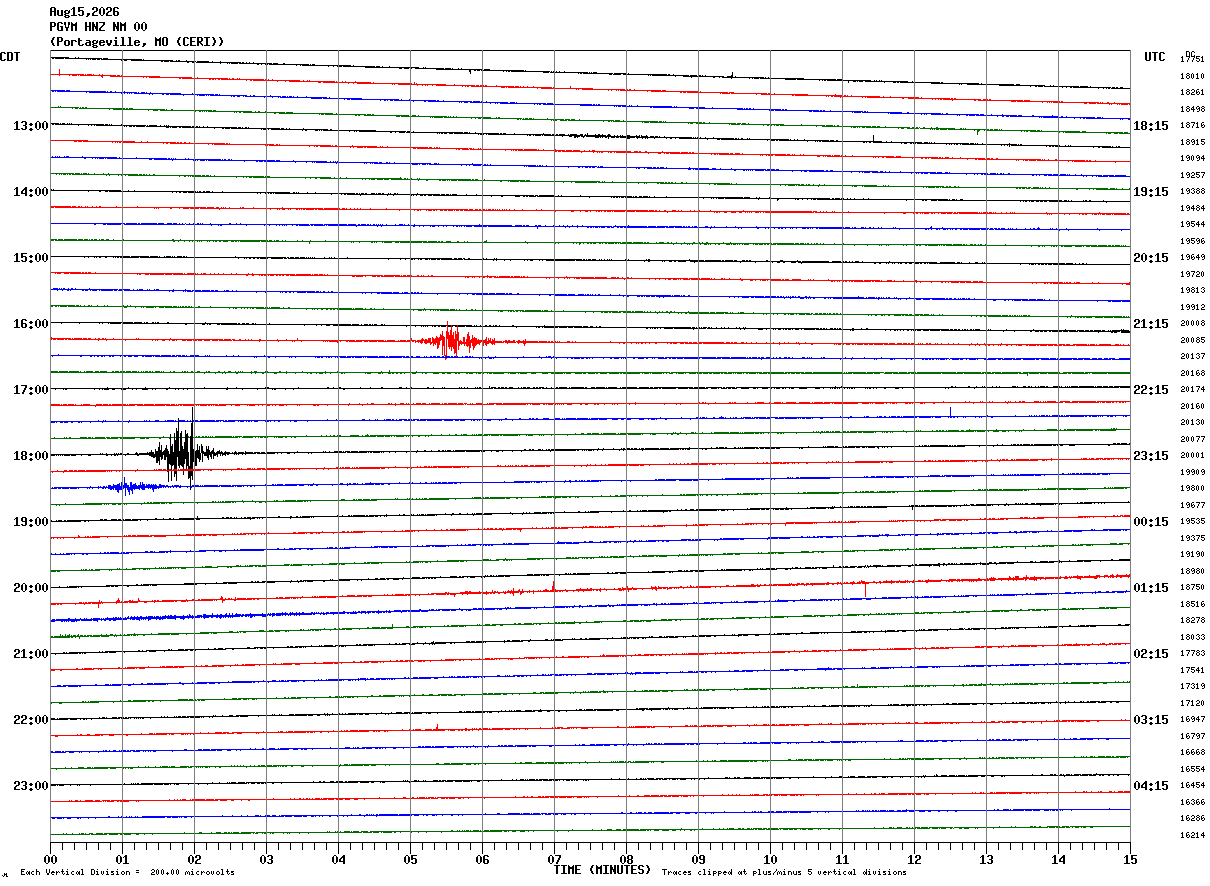This screenshot has height=886, width=1210.
Task: Click the small blue seismic burst below 18:00
Action: click(x=132, y=487)
